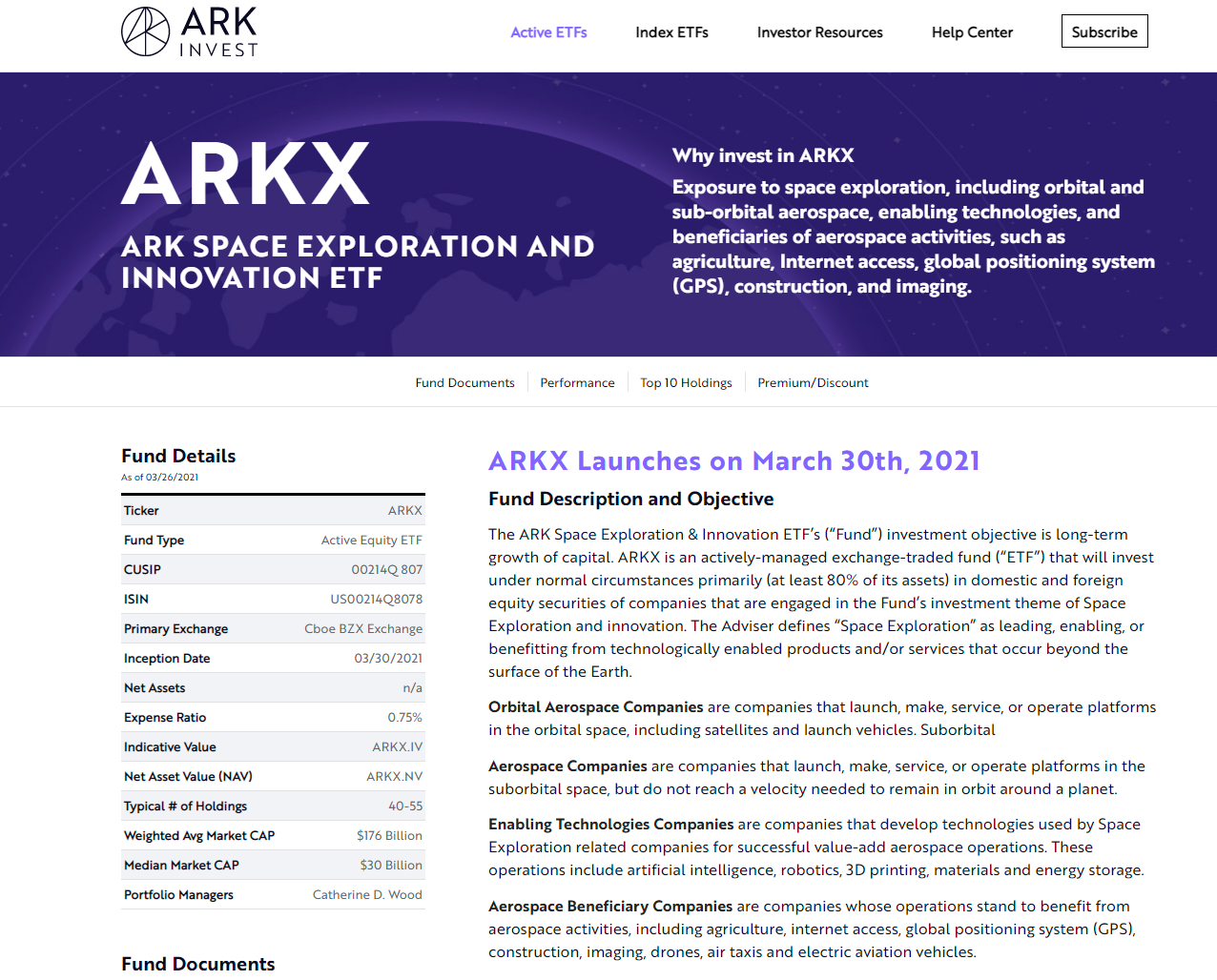Viewport: 1217px width, 980px height.
Task: Select weighted avg market cap $176 Billion
Action: tap(389, 836)
